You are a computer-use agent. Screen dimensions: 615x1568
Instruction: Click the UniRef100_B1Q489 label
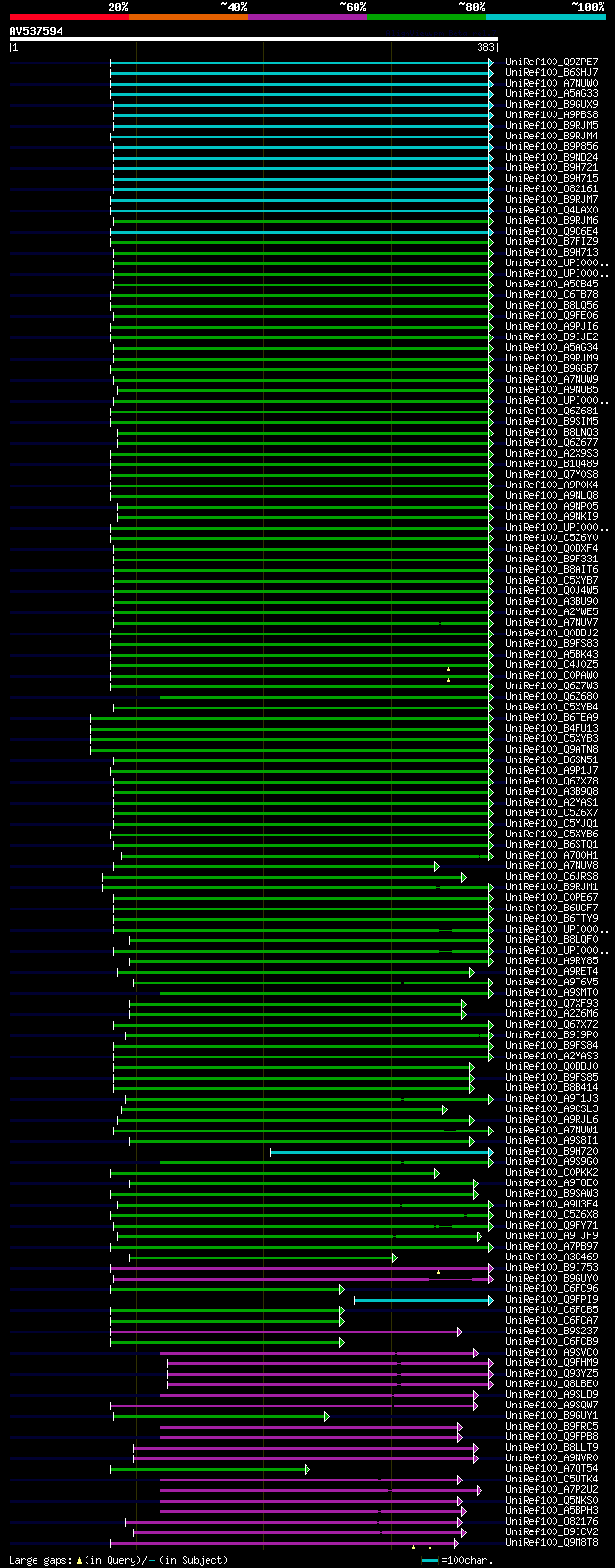point(552,463)
